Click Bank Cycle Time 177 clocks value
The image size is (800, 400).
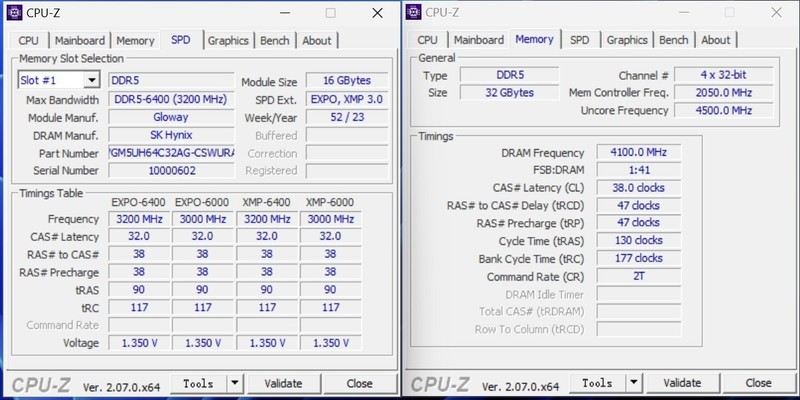[639, 258]
